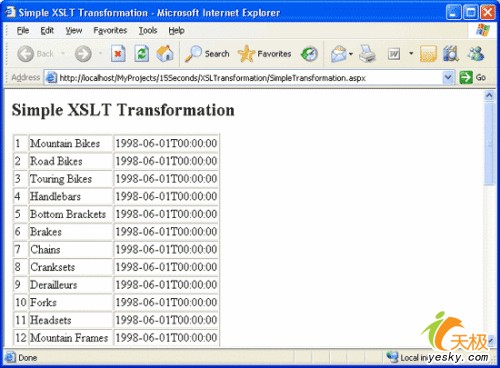Select the Headsets cell
This screenshot has height=368, width=500.
(x=71, y=320)
